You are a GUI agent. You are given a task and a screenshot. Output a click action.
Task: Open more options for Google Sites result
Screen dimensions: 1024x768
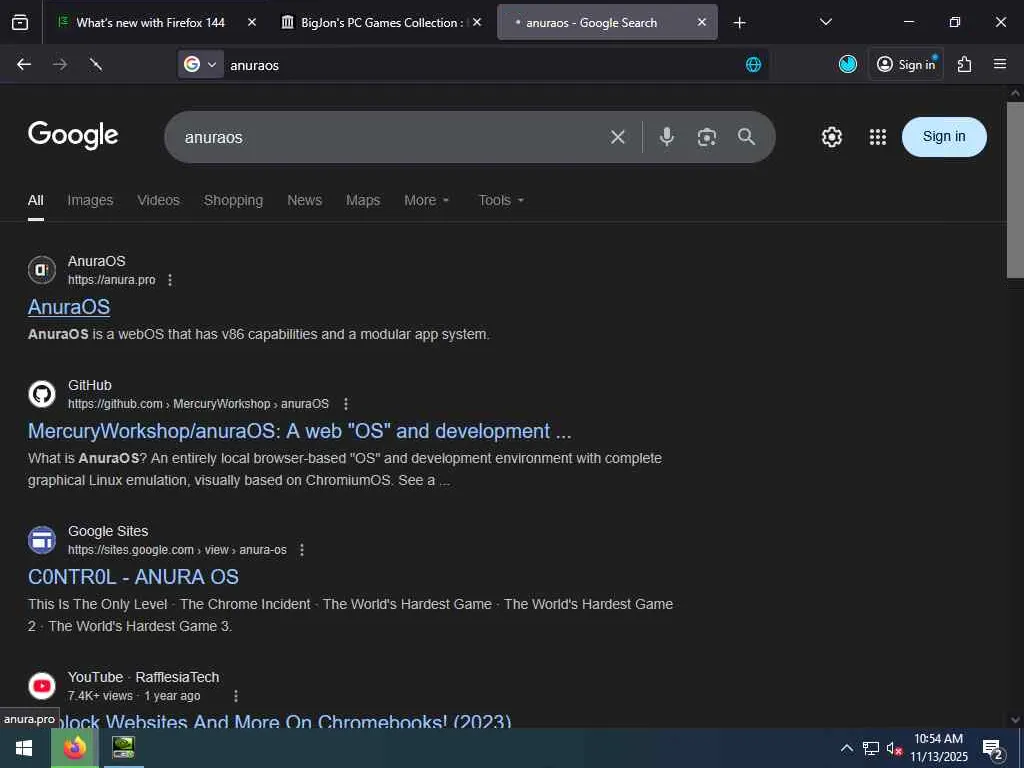pyautogui.click(x=302, y=550)
